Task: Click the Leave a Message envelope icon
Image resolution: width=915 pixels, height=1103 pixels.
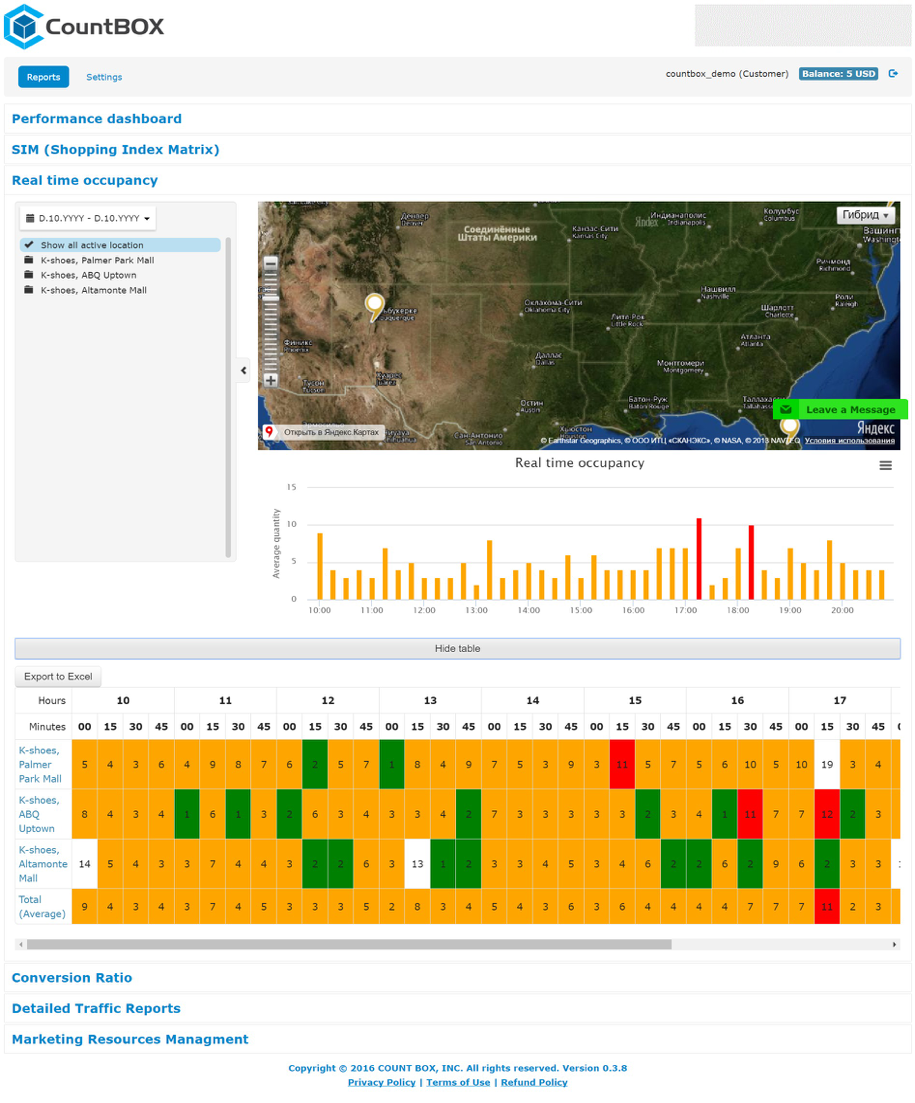Action: (x=787, y=410)
